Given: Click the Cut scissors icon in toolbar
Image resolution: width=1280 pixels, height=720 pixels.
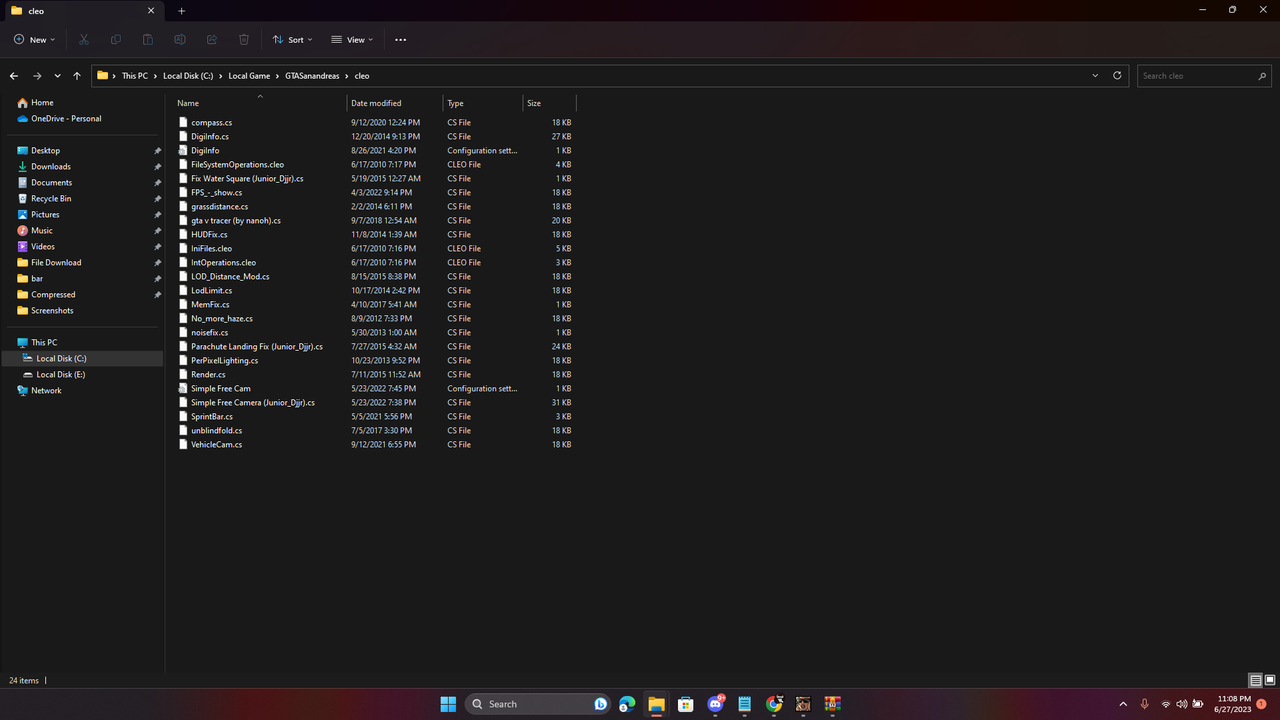Looking at the screenshot, I should [x=84, y=40].
